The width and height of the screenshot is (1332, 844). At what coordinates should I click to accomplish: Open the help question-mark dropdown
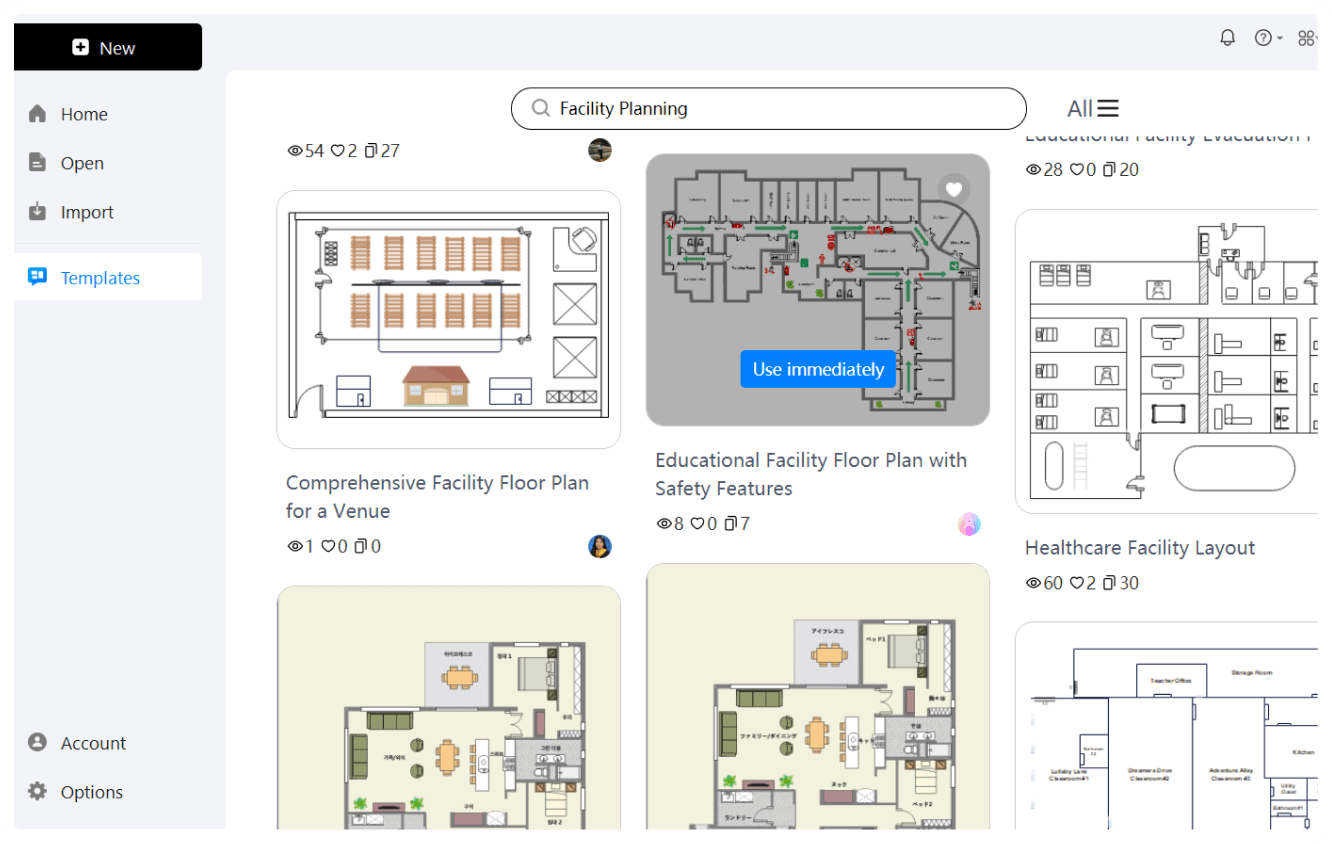click(1268, 38)
